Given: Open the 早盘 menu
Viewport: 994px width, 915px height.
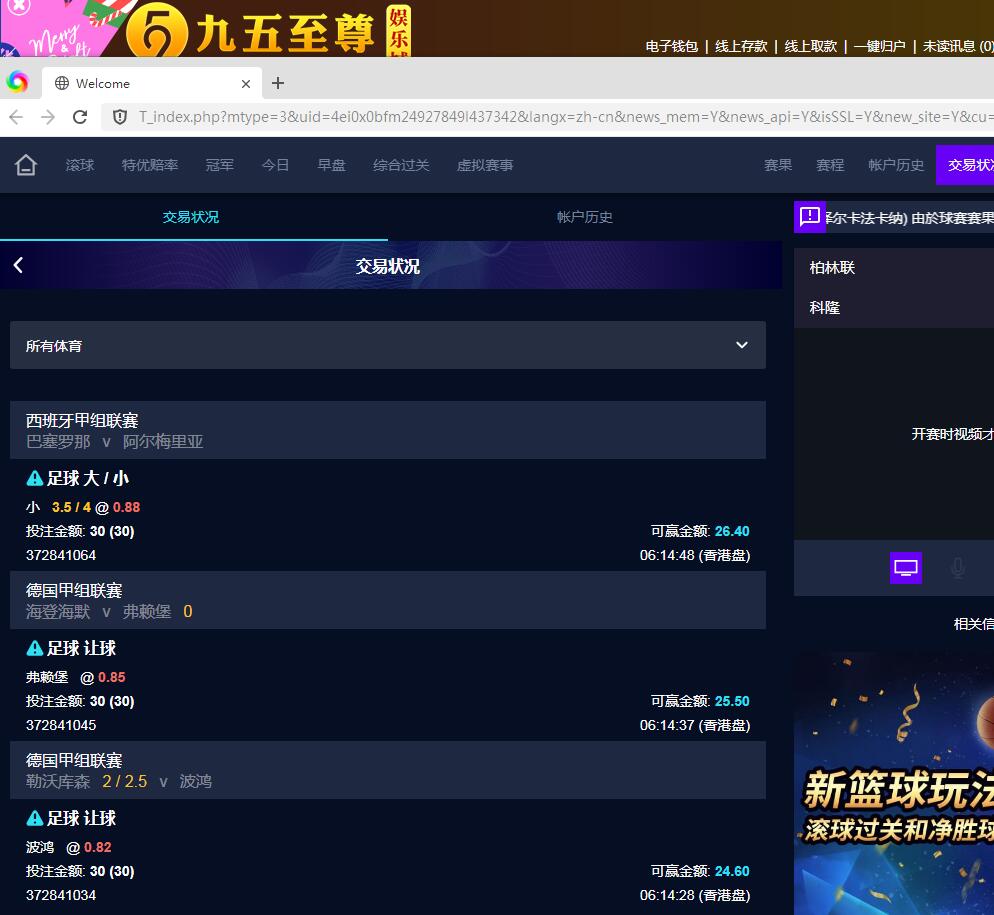Looking at the screenshot, I should pos(331,165).
